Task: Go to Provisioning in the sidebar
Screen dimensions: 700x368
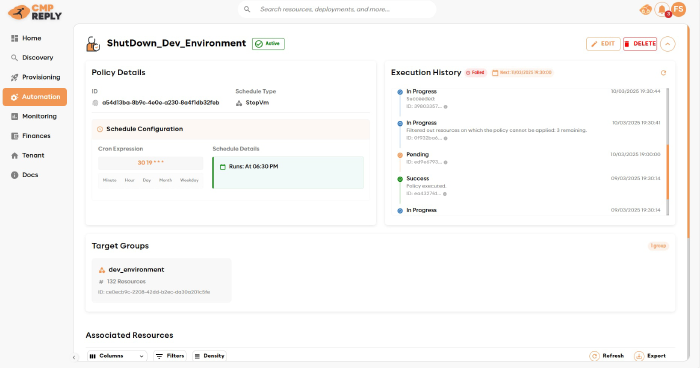Action: [35, 77]
